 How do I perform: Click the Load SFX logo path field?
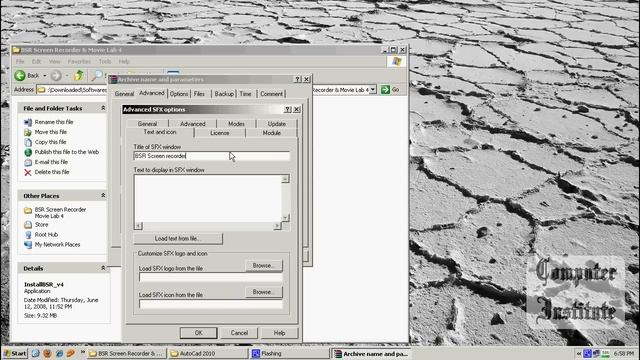[x=211, y=278]
